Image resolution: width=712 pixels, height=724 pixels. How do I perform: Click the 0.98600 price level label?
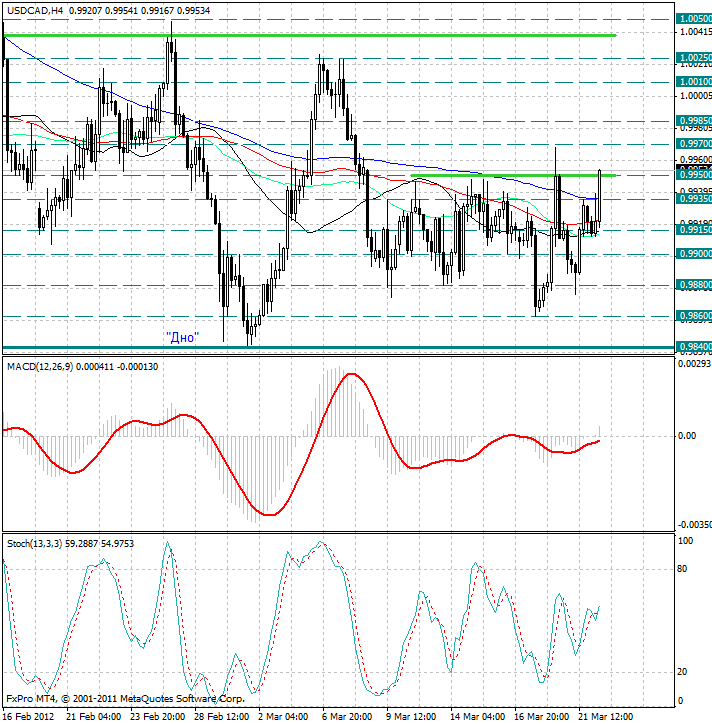[x=694, y=316]
